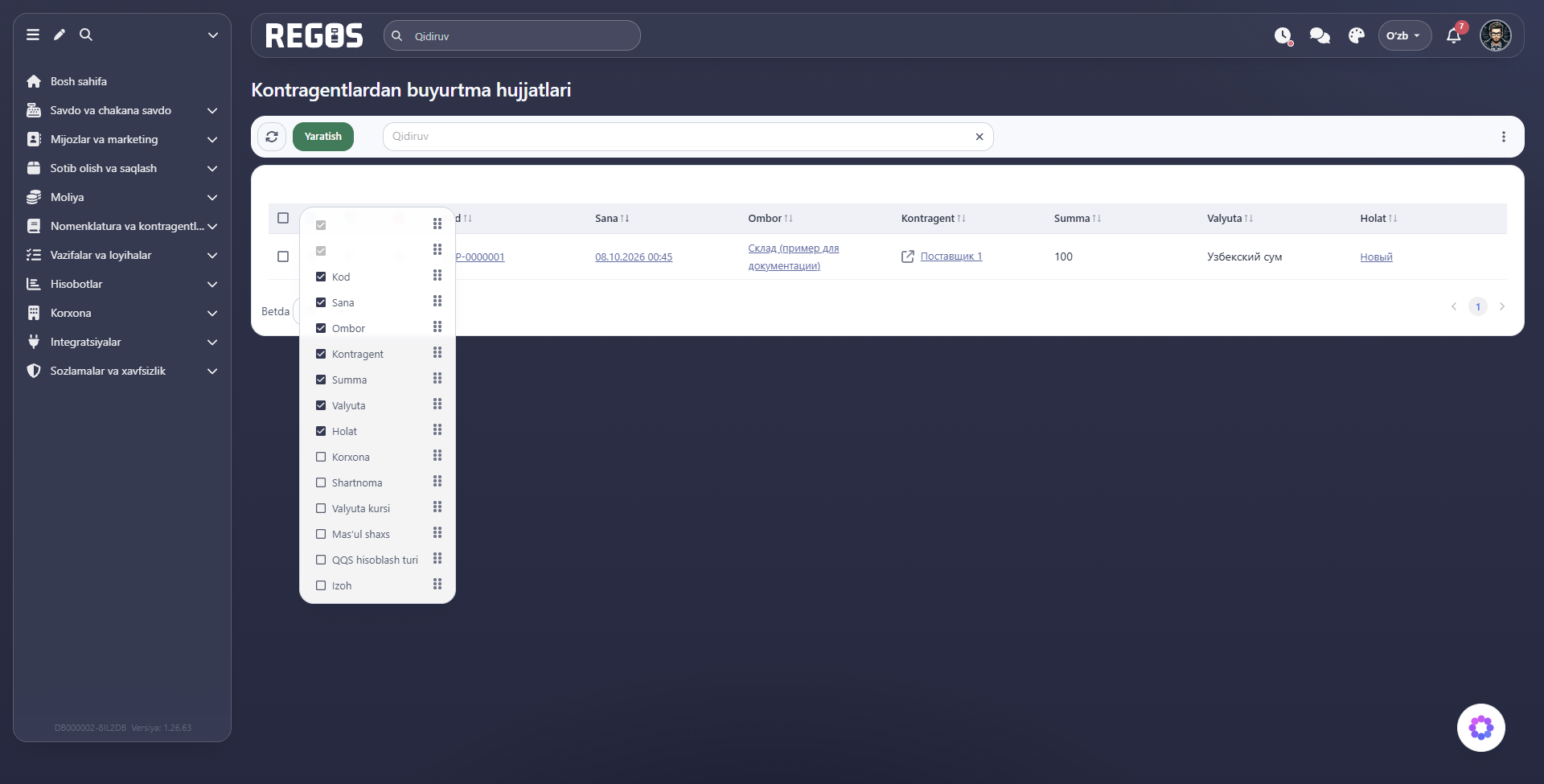Enable the Valyuta kursi column checkbox
Viewport: 1544px width, 784px height.
coord(321,508)
